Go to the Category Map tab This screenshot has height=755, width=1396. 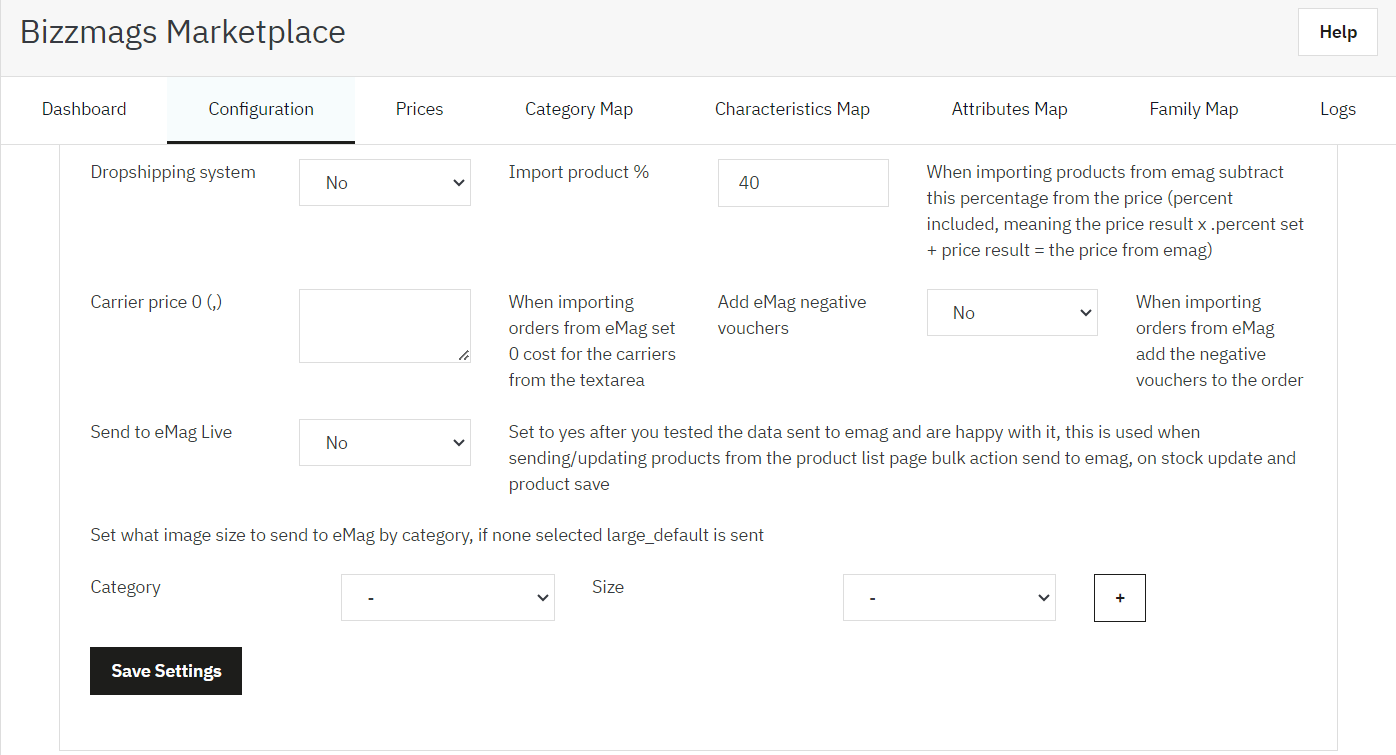click(x=579, y=109)
